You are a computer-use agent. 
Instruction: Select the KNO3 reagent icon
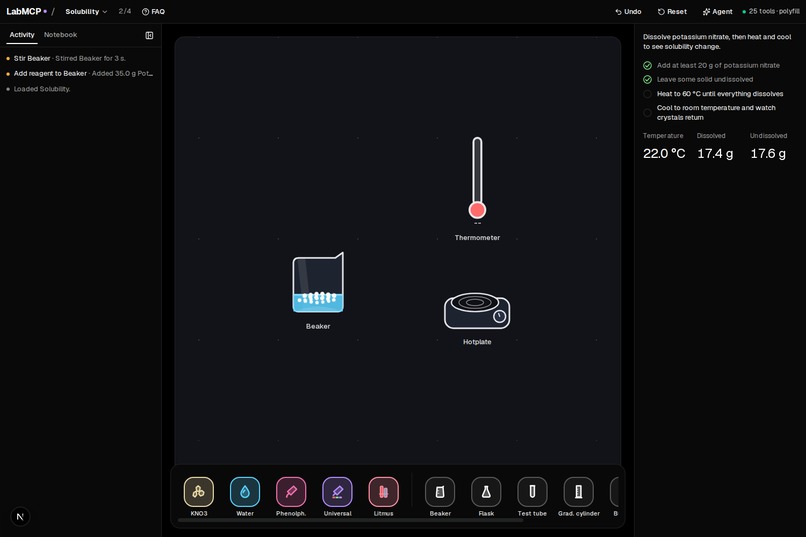tap(198, 492)
